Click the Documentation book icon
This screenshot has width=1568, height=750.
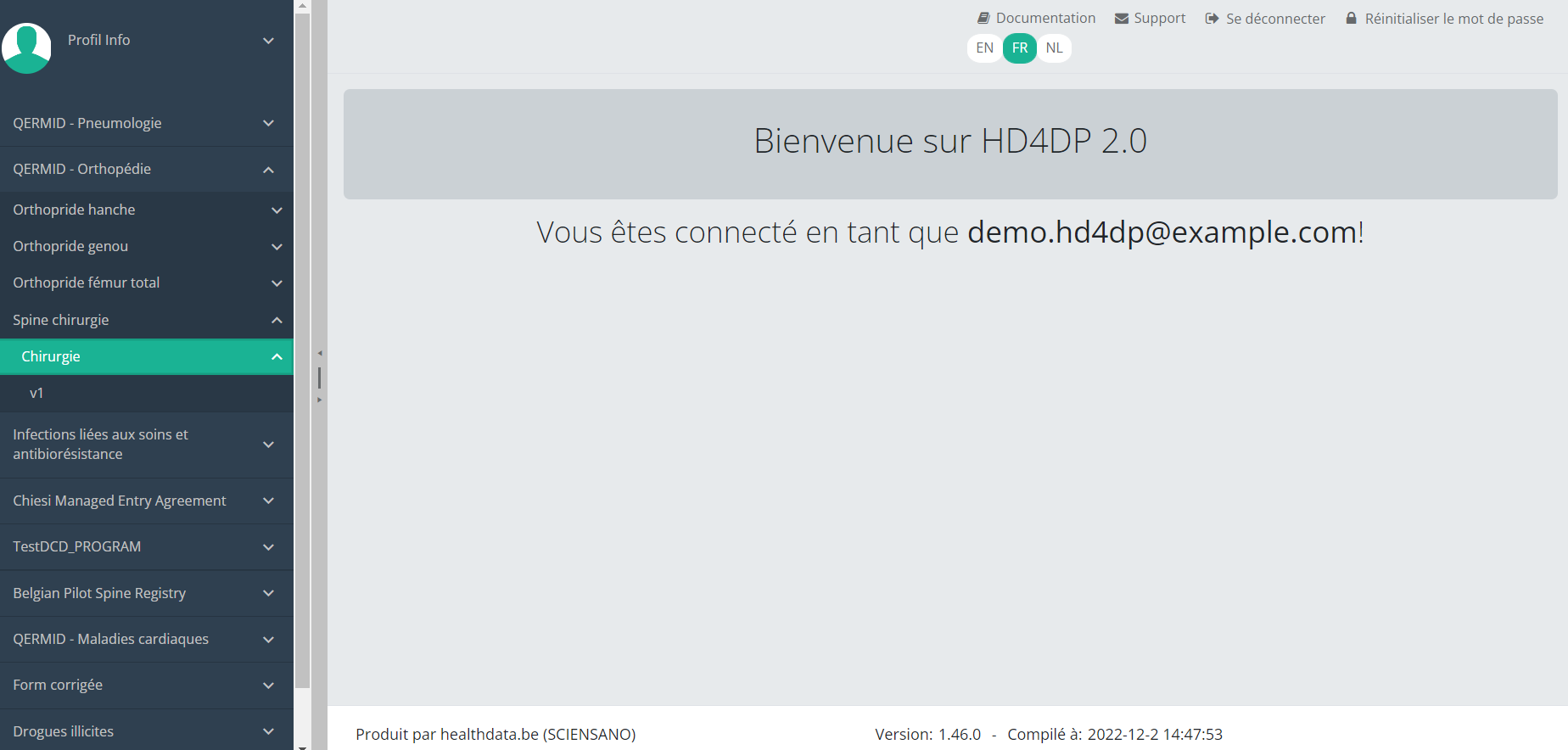pos(983,18)
